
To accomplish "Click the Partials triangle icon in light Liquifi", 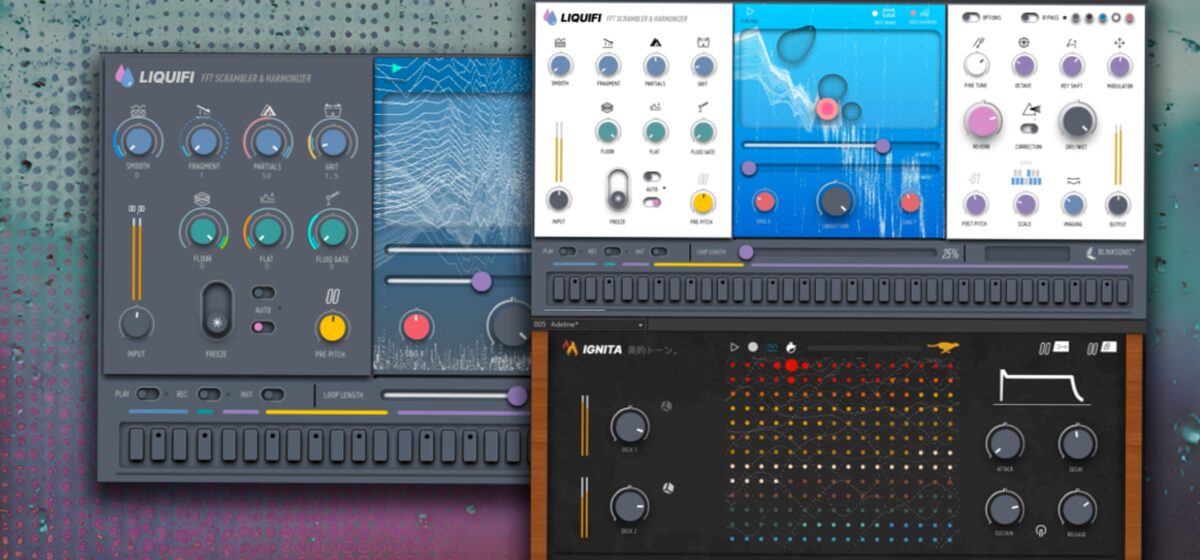I will (x=656, y=43).
